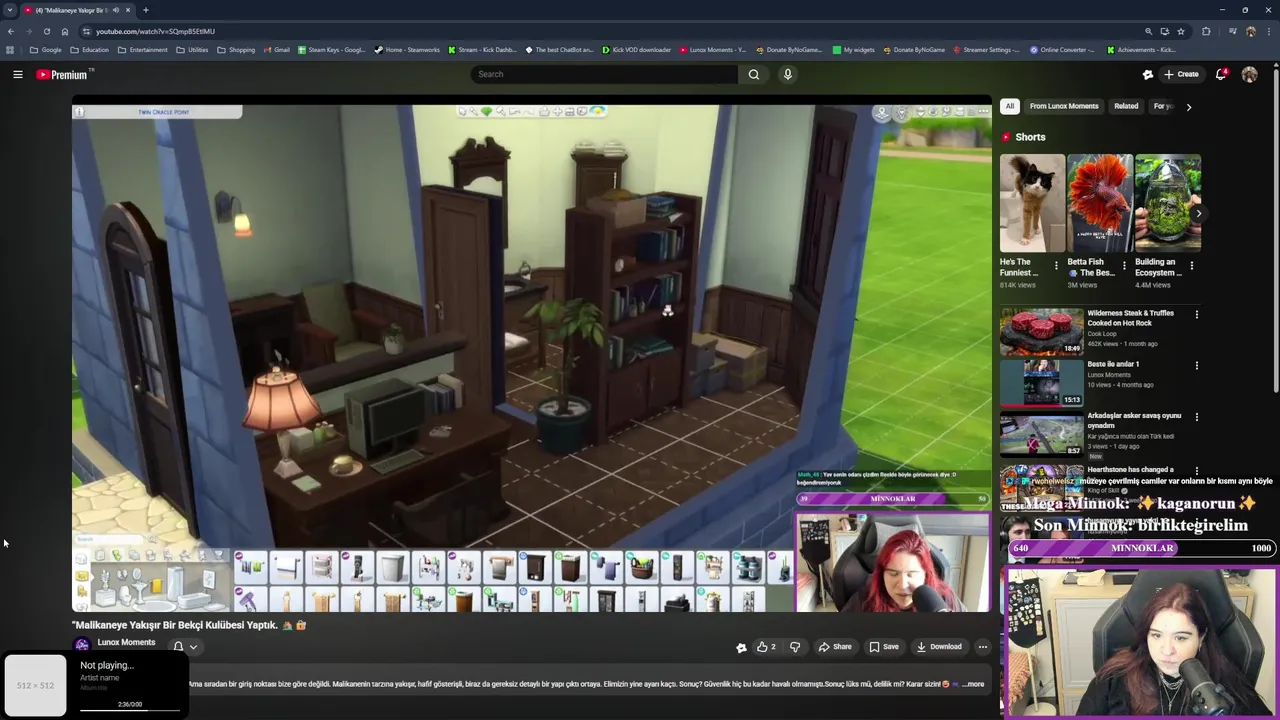1280x720 pixels.
Task: Open options for Hearthstone has changed video
Action: [x=1197, y=470]
